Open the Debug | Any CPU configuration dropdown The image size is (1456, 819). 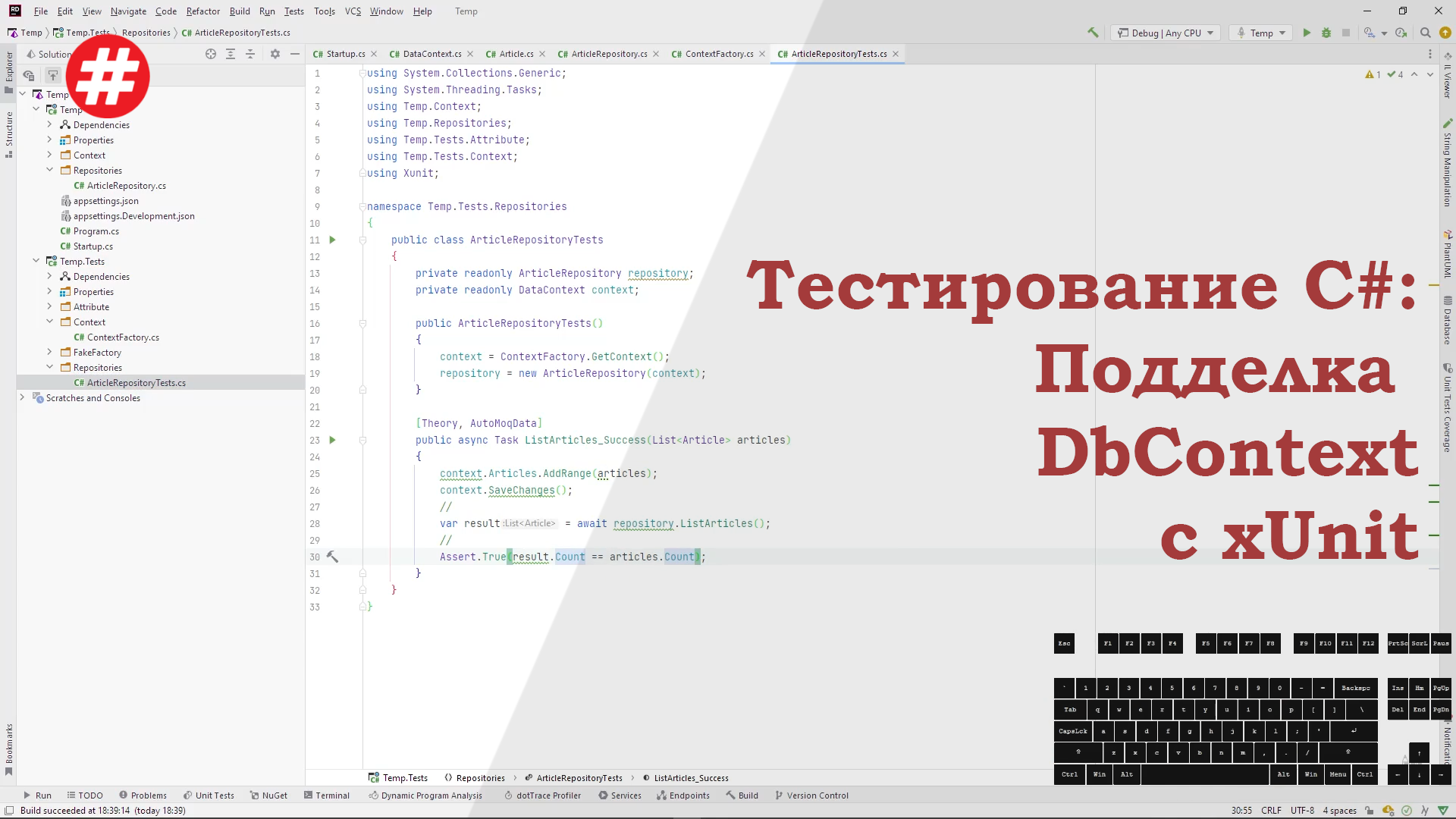1166,33
